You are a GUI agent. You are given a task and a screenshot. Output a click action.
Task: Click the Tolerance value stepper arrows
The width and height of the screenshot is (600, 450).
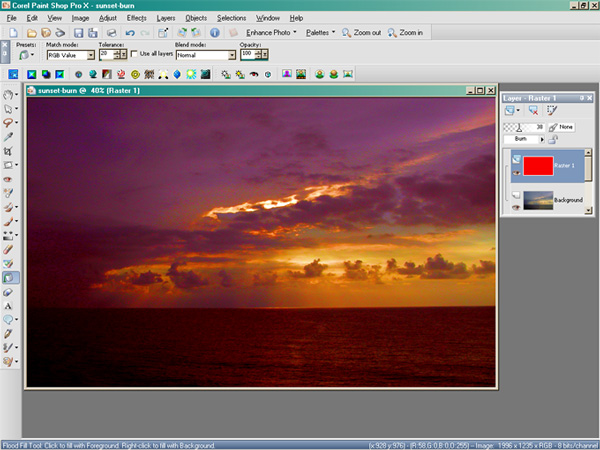point(117,55)
